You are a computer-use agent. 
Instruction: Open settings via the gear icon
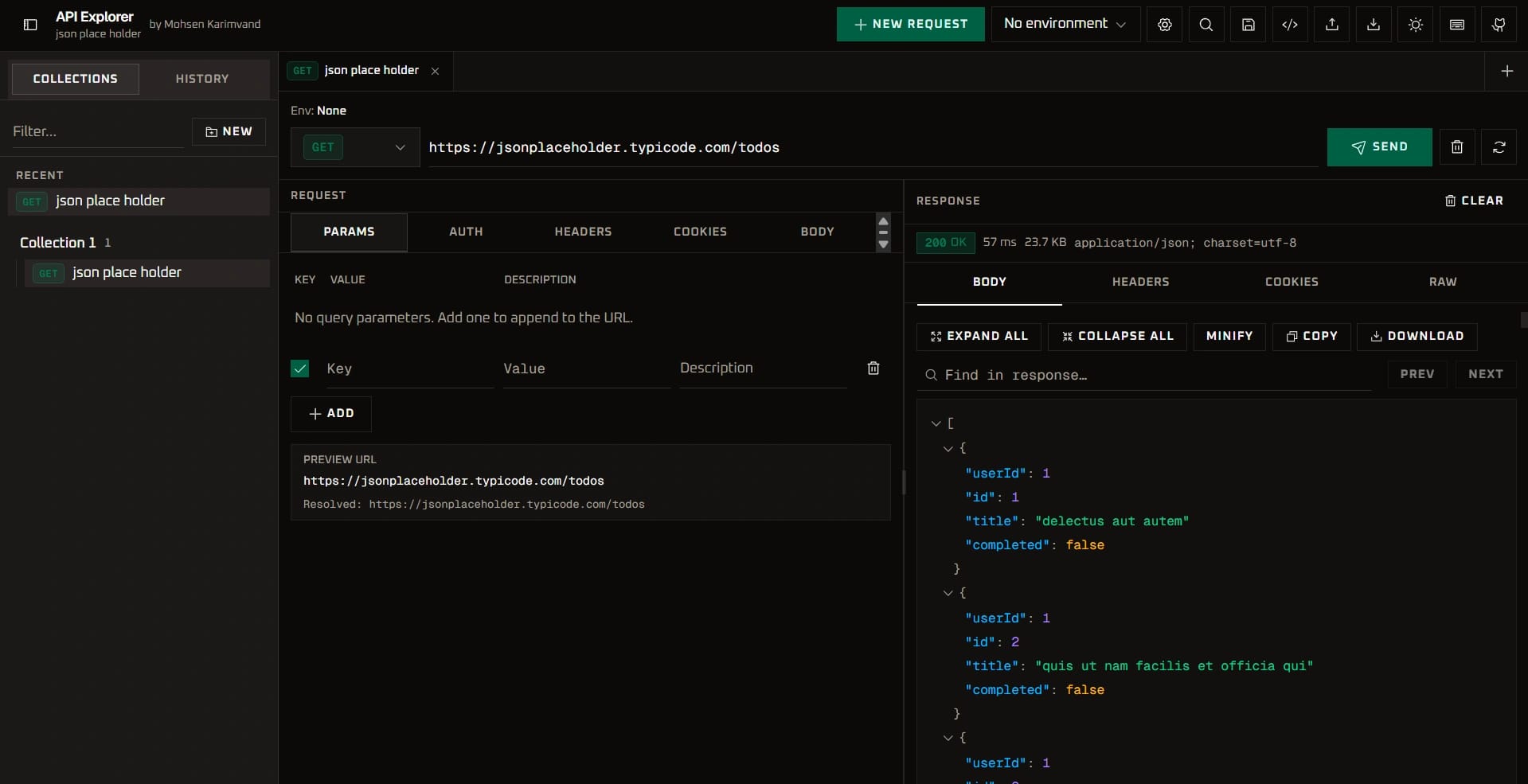(x=1164, y=25)
